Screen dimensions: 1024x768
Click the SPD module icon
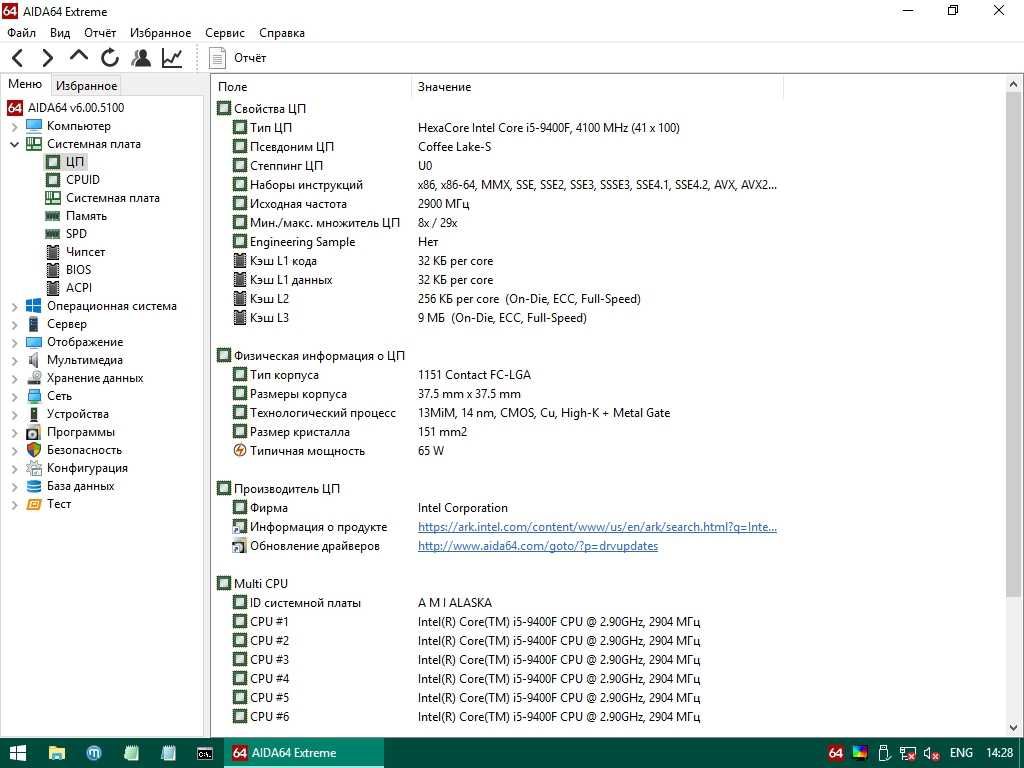coord(53,234)
